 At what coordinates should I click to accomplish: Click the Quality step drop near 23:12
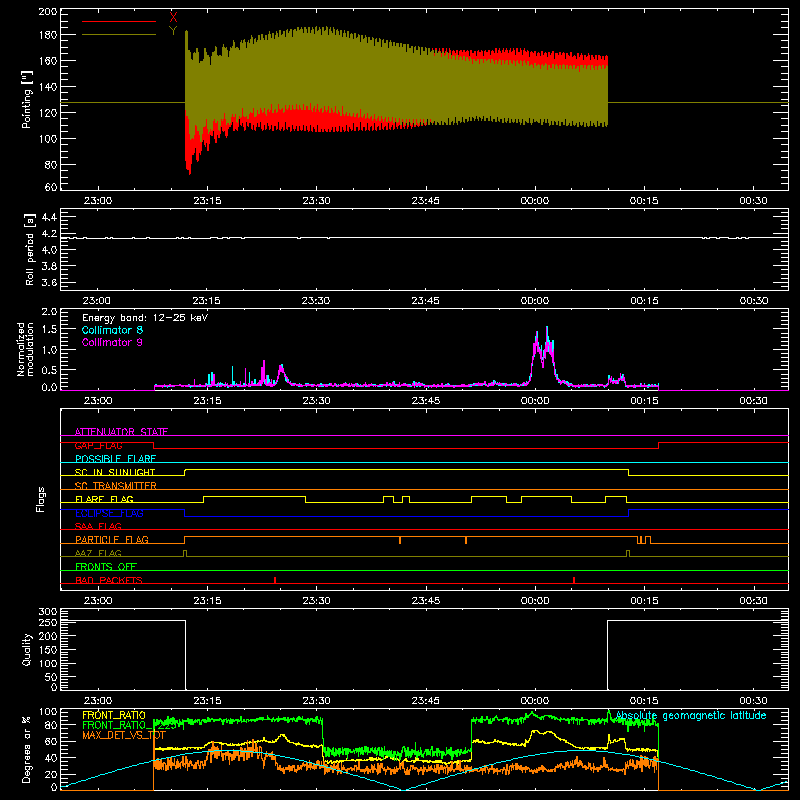click(x=185, y=655)
